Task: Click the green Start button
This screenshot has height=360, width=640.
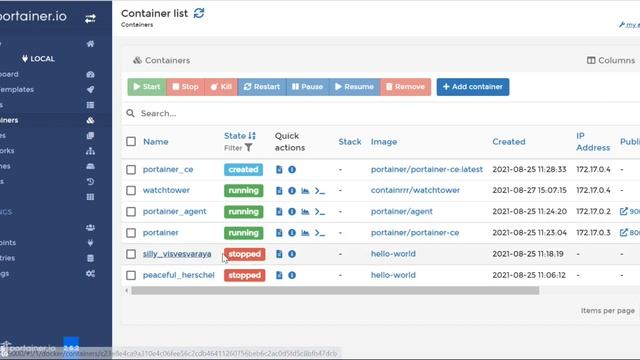Action: (x=147, y=87)
